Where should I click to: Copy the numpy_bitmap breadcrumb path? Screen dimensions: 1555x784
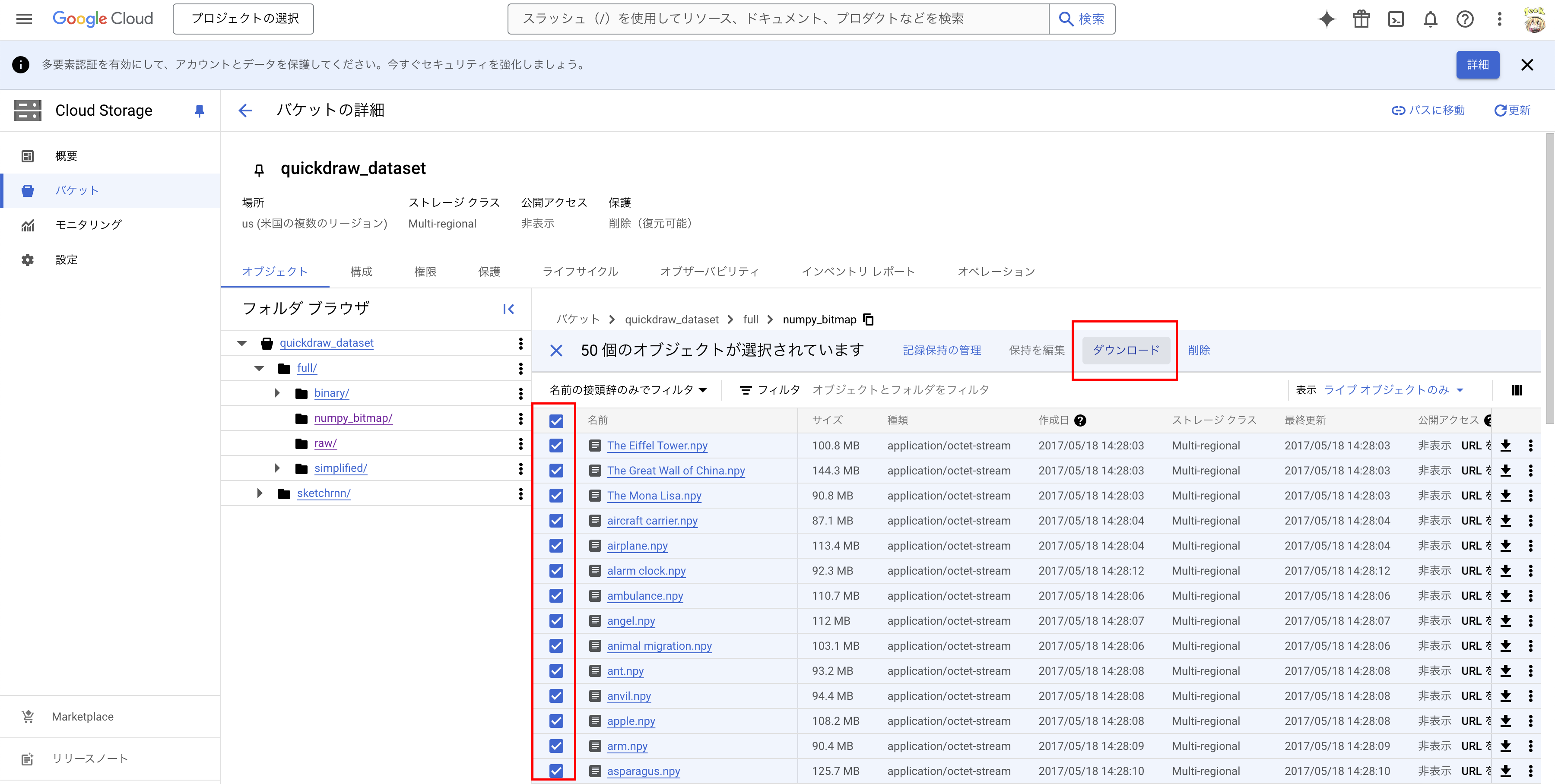point(868,319)
